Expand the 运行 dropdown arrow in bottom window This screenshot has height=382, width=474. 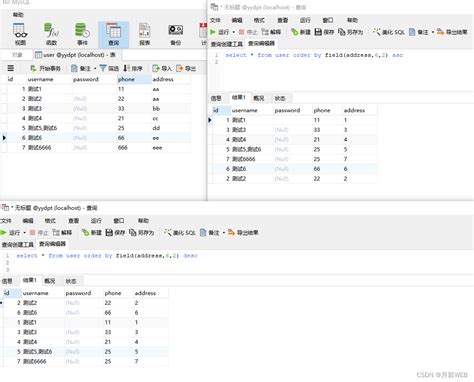pyautogui.click(x=25, y=232)
